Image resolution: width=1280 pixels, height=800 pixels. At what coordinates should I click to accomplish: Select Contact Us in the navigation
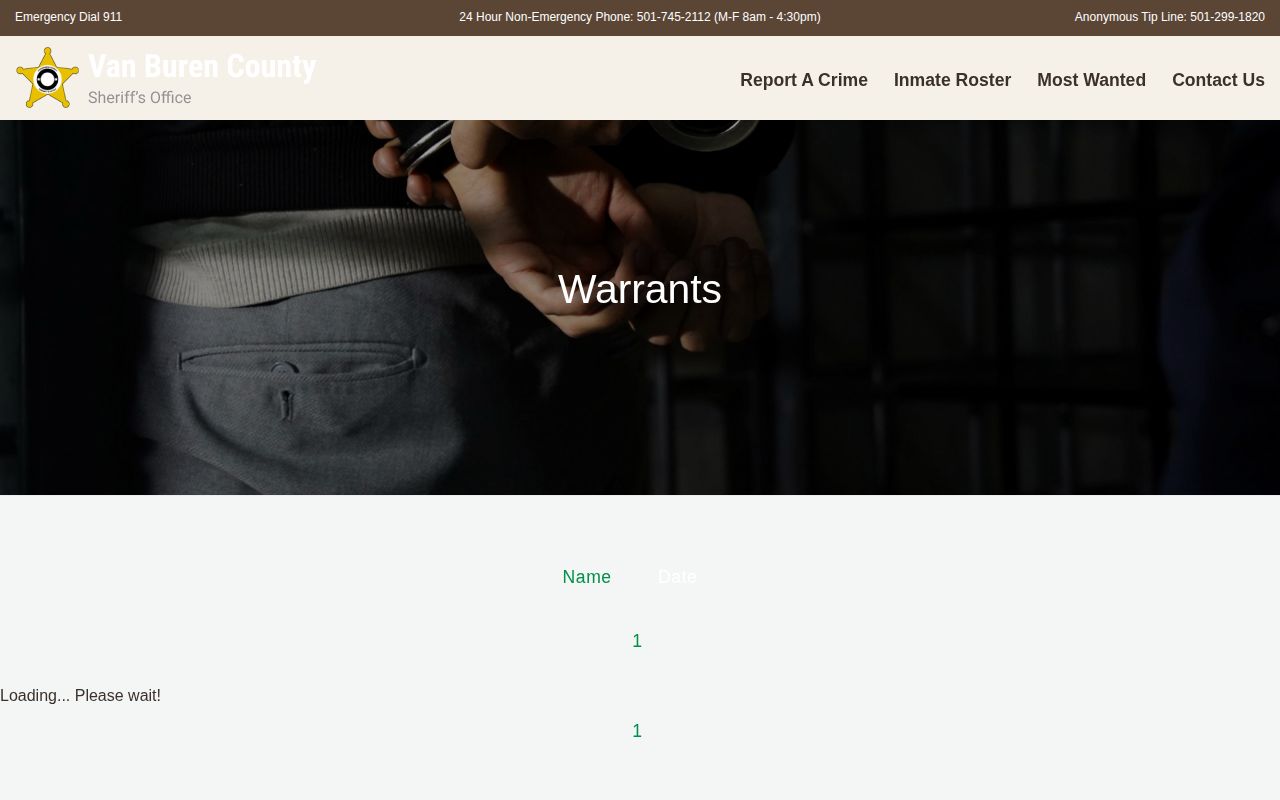(1218, 80)
